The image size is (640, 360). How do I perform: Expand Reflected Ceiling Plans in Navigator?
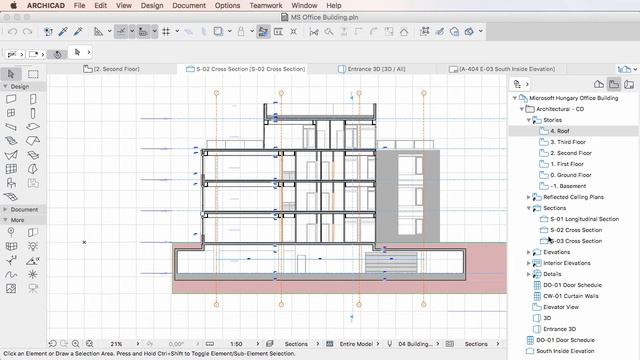click(x=529, y=197)
